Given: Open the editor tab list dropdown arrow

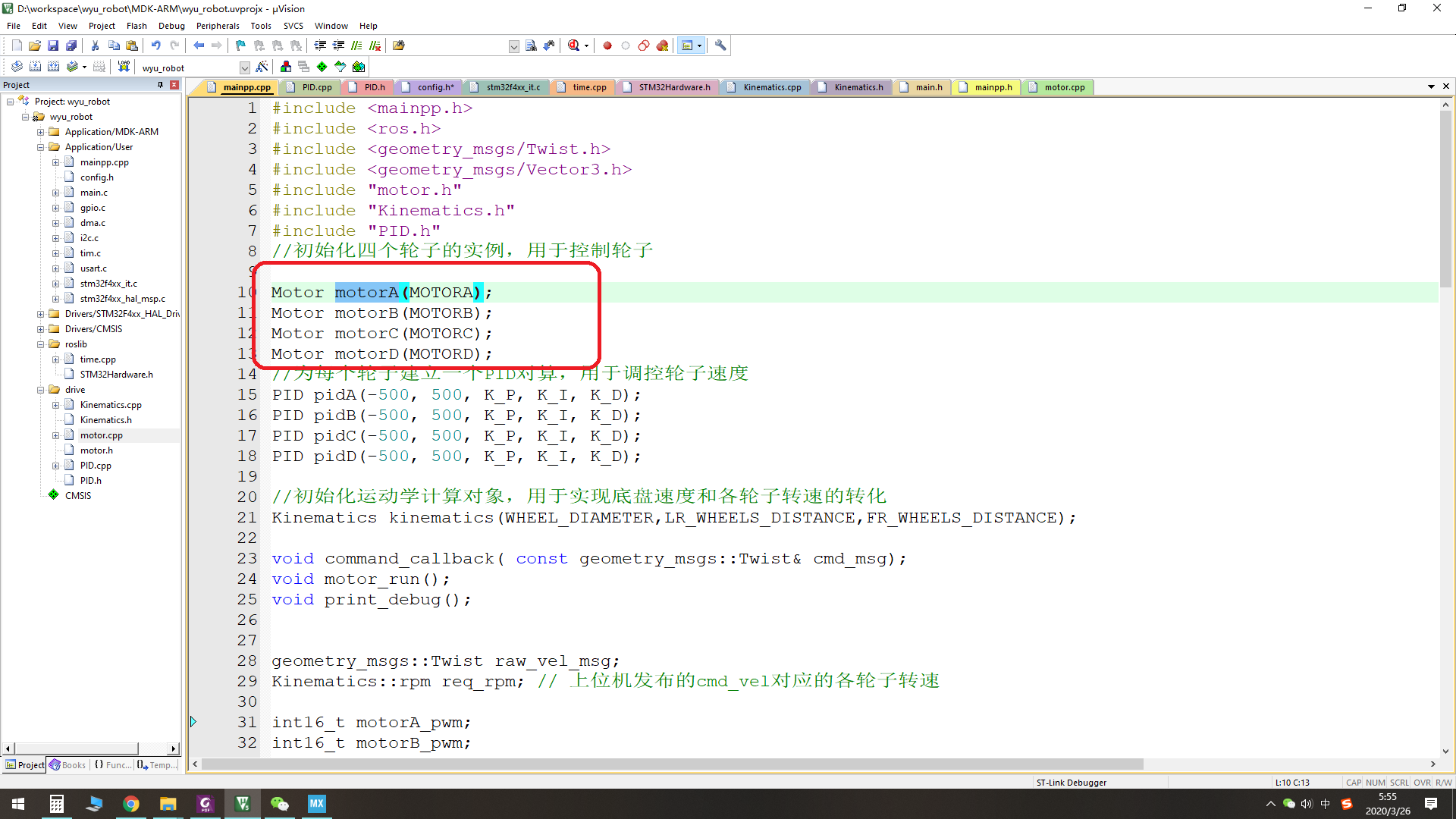Looking at the screenshot, I should 1431,86.
